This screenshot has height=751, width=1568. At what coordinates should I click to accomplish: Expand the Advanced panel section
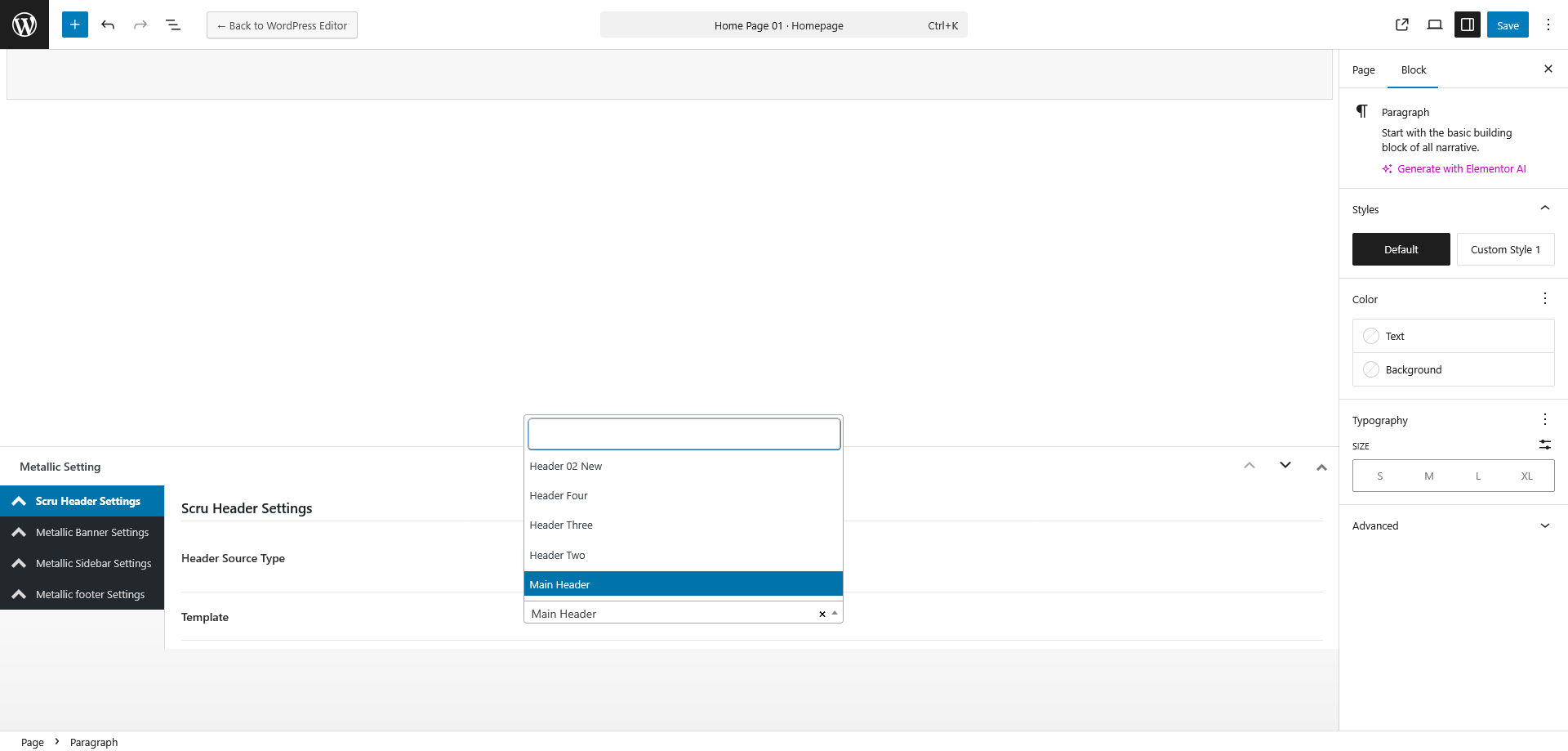click(x=1544, y=525)
